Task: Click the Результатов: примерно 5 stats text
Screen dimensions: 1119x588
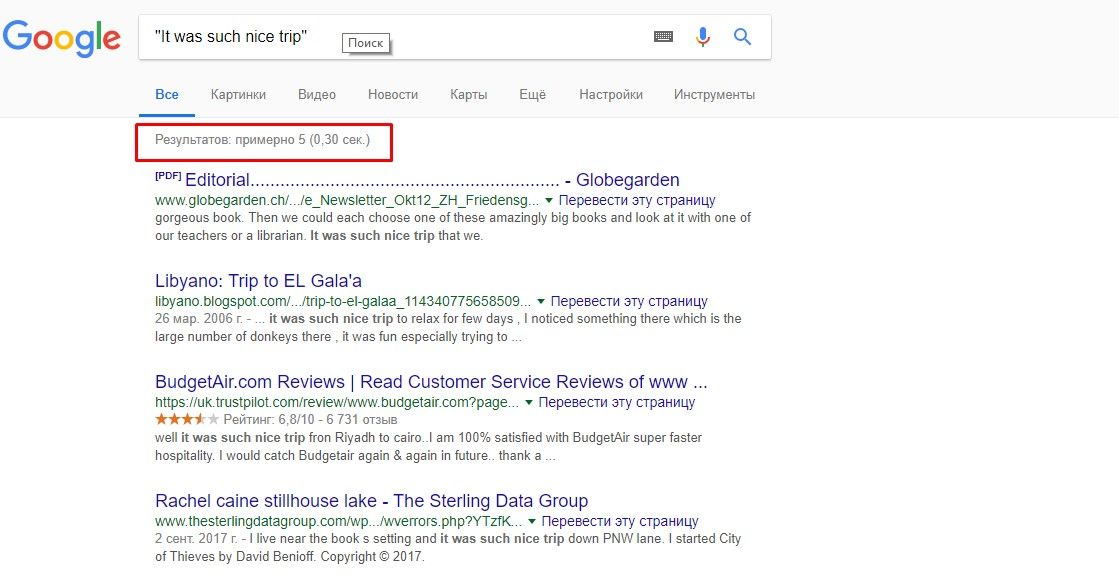Action: [263, 140]
